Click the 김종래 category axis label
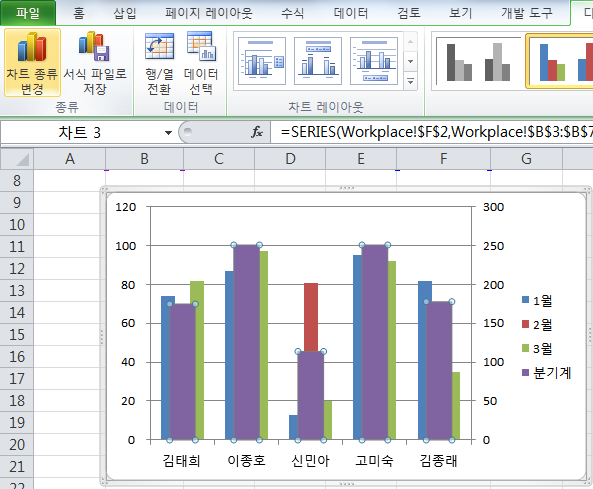 (439, 461)
